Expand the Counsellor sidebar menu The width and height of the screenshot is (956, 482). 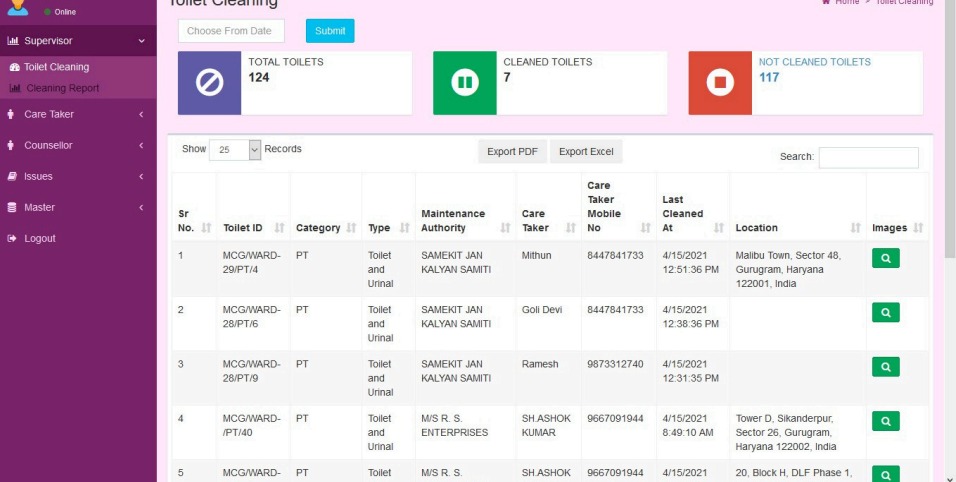point(141,145)
